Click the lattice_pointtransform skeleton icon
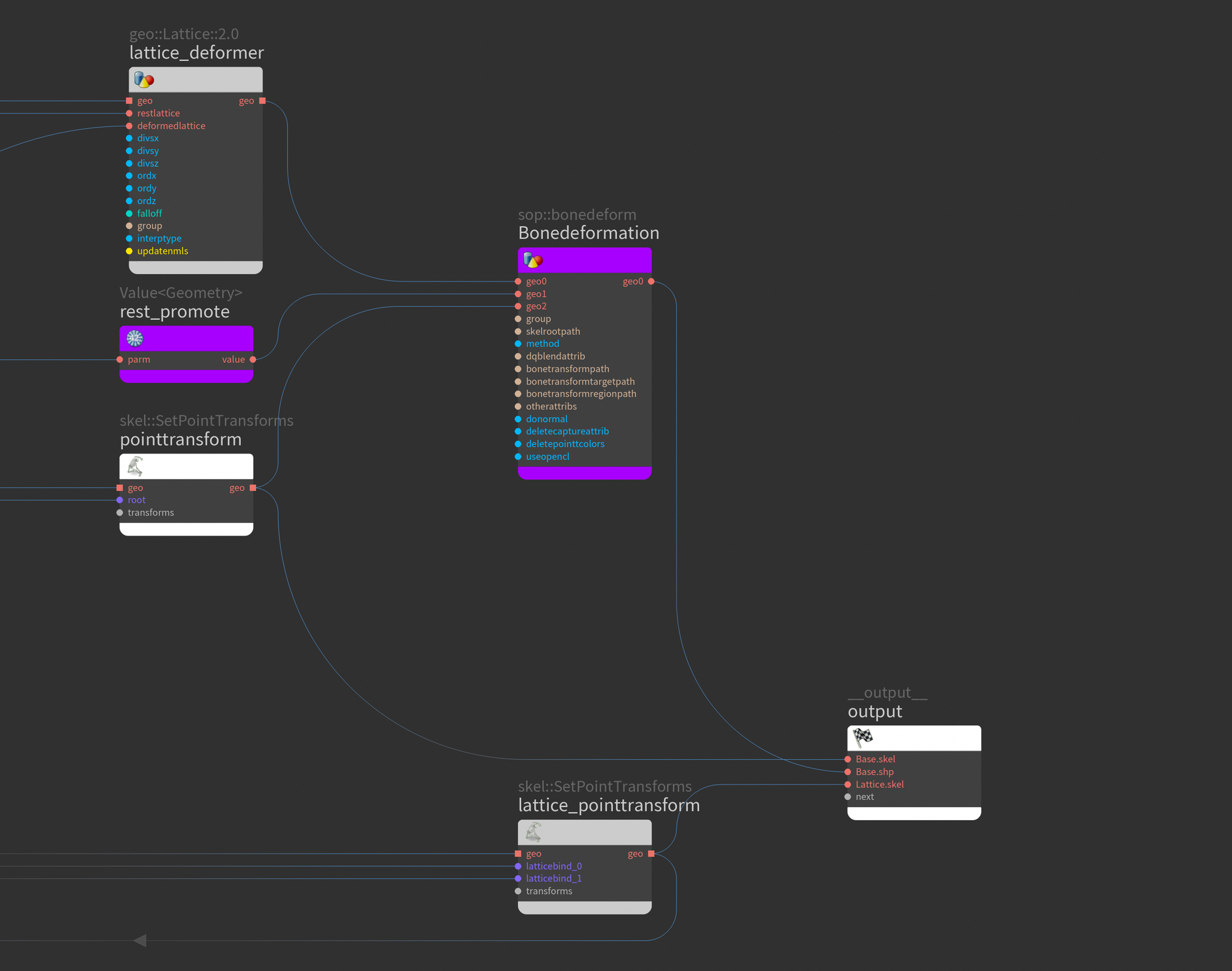Screen dimensions: 1232x971 tap(533, 832)
